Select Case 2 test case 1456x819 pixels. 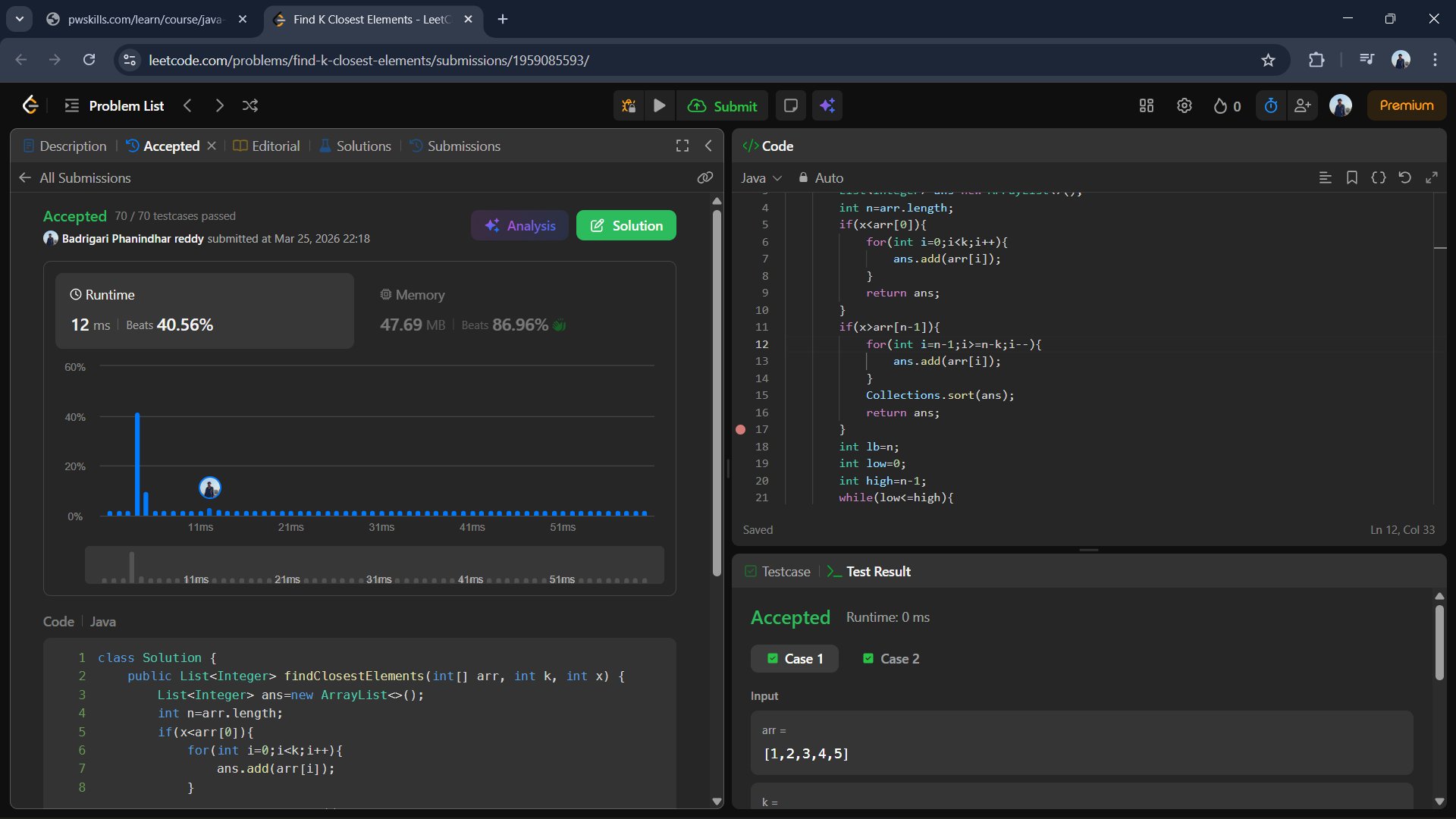pos(891,658)
